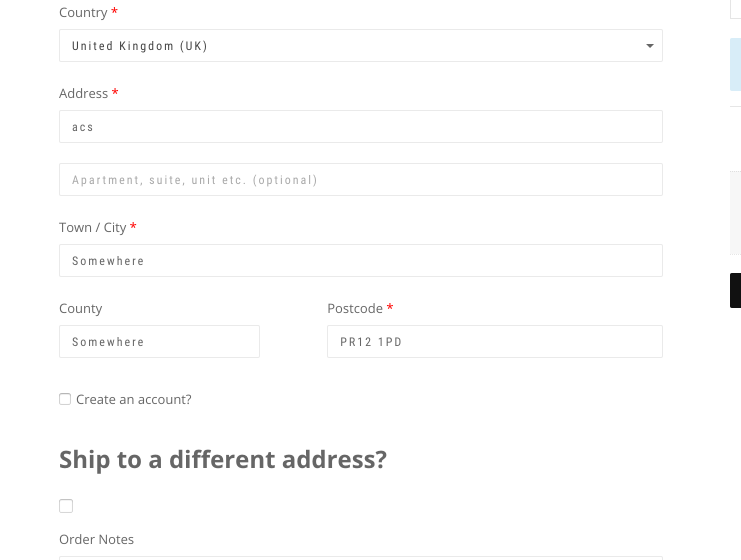
Task: Click the caret arrow in Country selector
Action: (650, 46)
